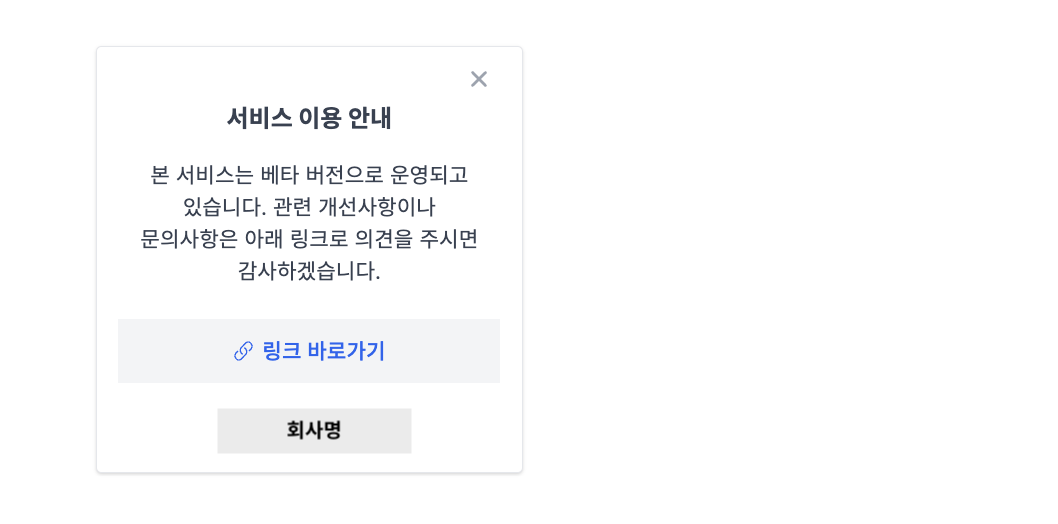Screen dimensions: 1058x524
Task: Click the line starting with 문의사항은 아래
Action: pos(309,239)
